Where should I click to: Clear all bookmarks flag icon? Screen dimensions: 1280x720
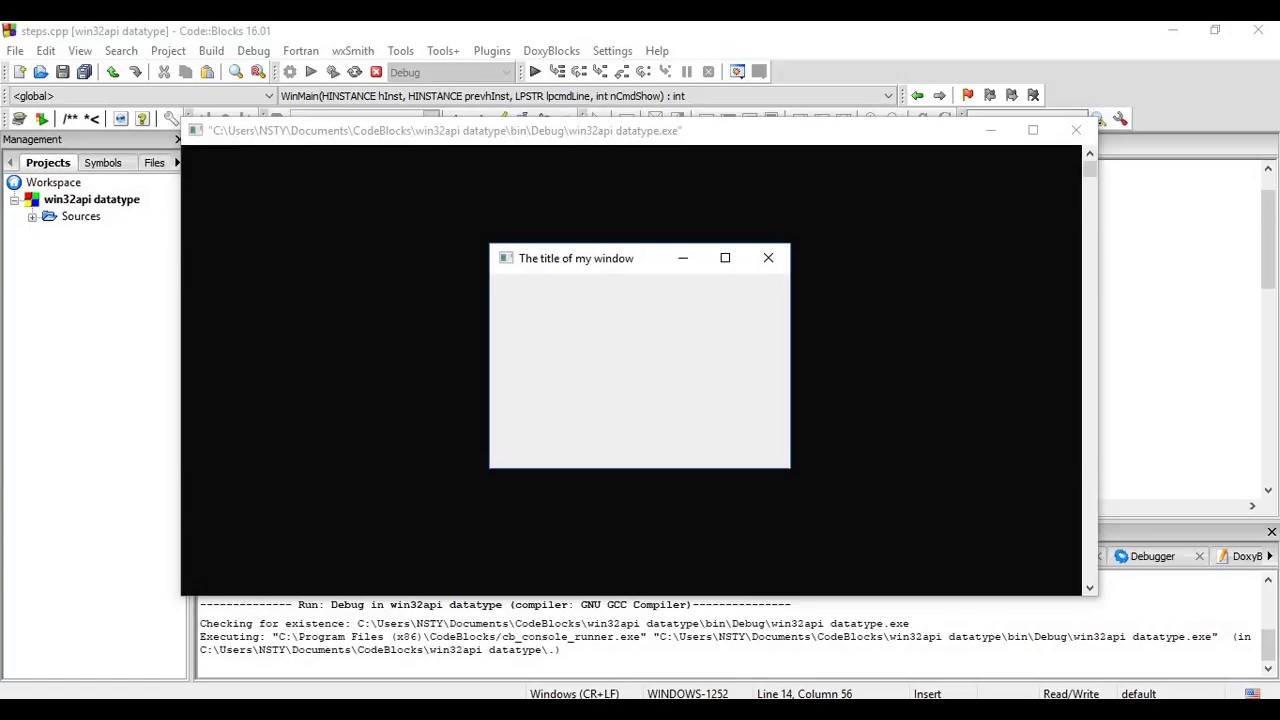tap(1033, 96)
